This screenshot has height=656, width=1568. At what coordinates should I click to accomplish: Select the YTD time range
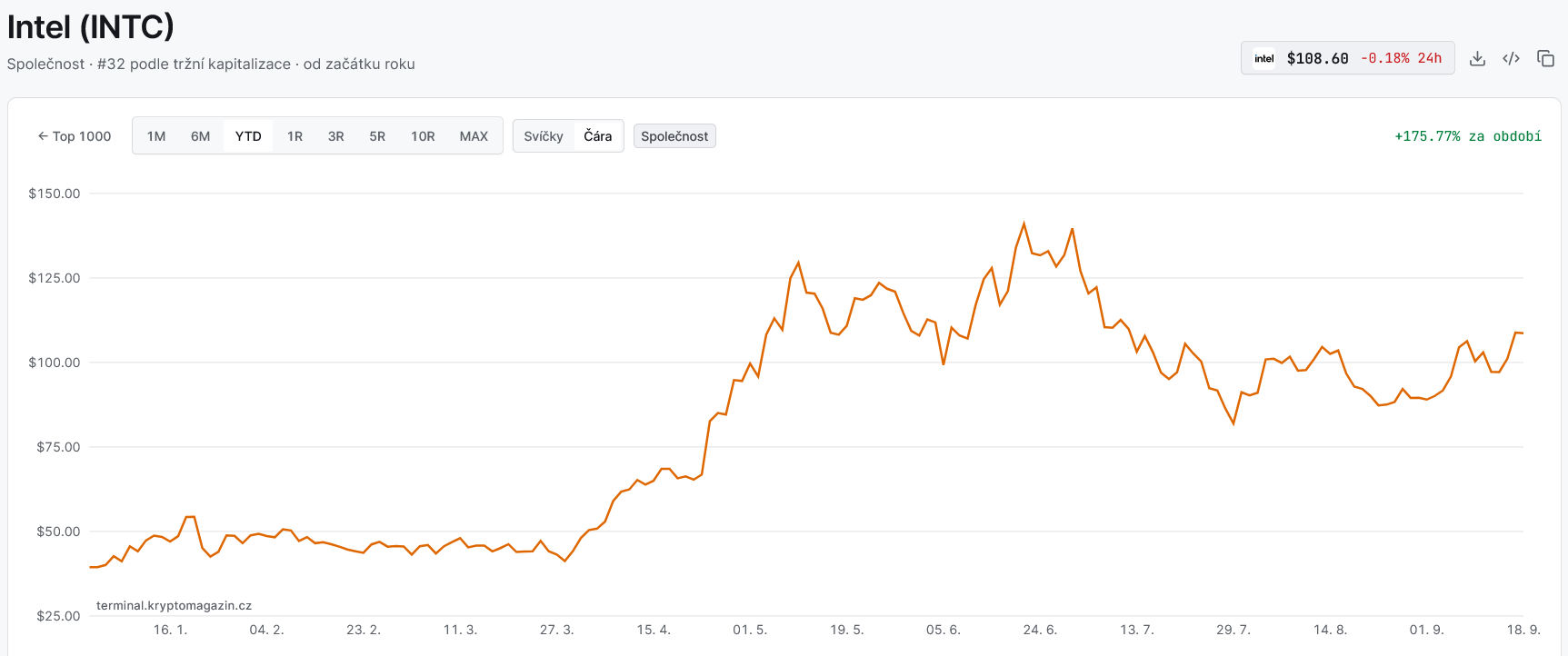point(248,136)
